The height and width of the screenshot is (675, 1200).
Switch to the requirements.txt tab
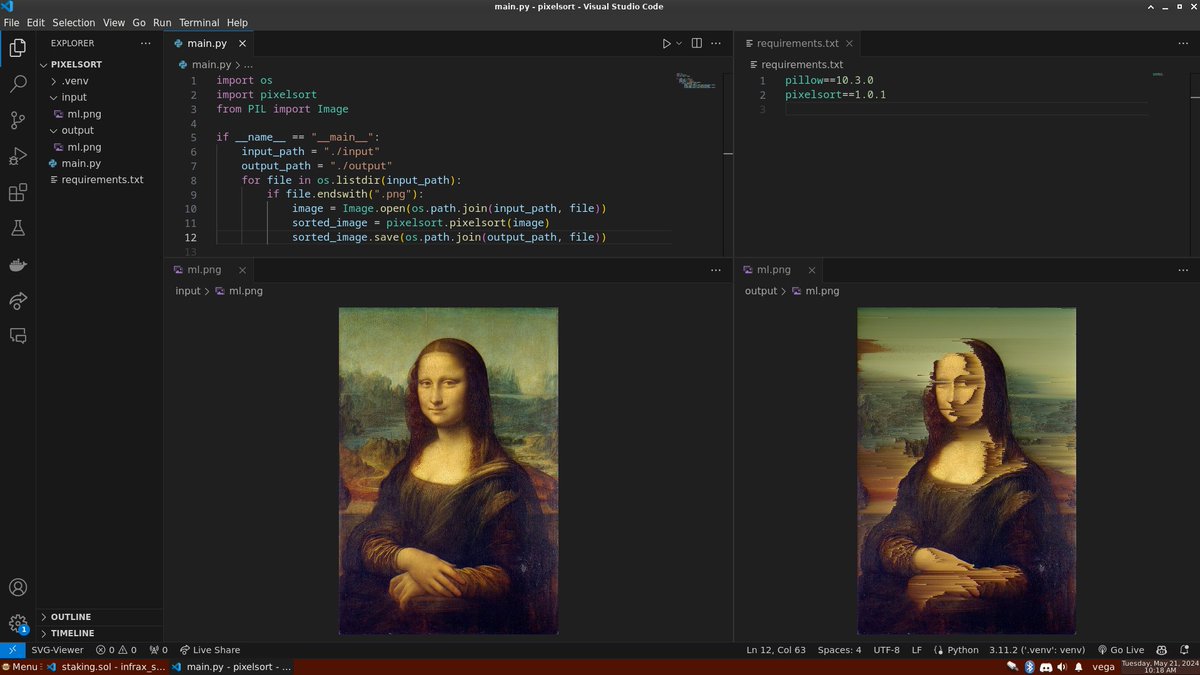pos(797,44)
